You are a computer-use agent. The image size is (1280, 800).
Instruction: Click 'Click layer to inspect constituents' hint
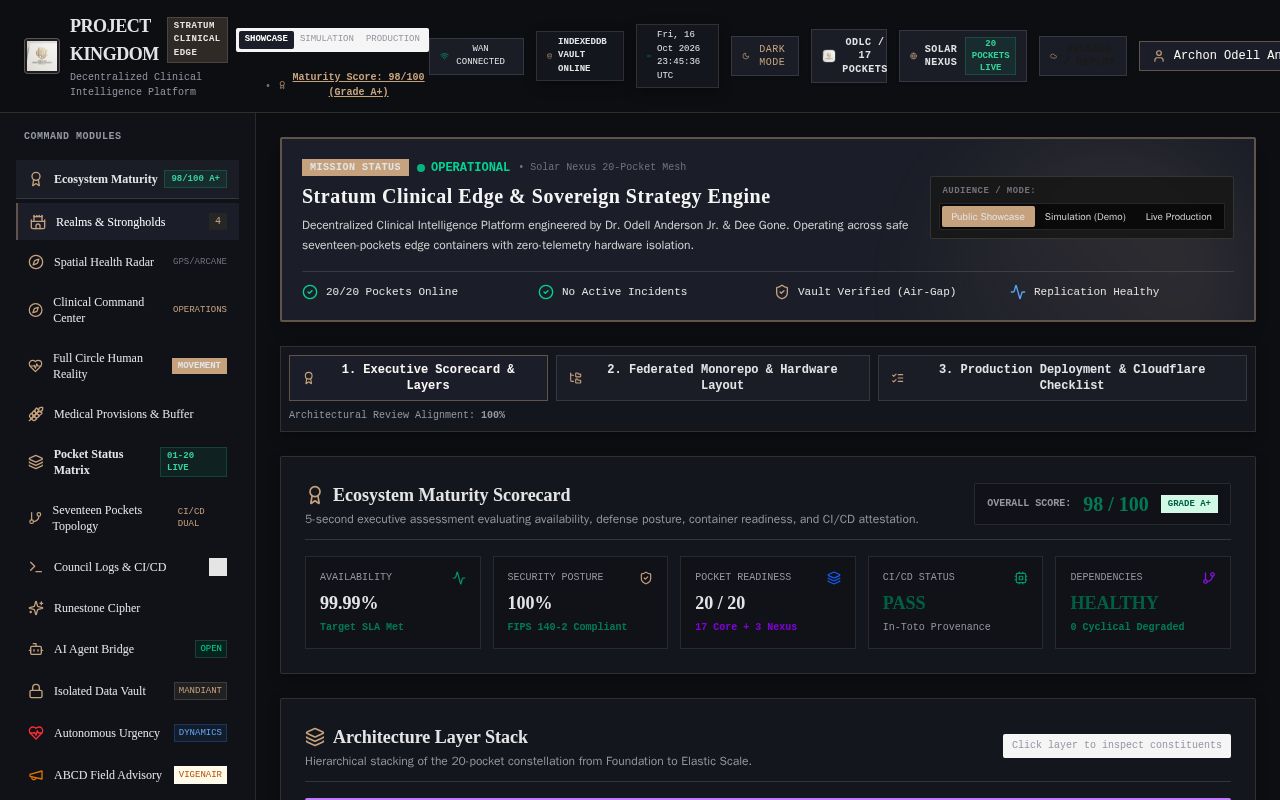1117,746
